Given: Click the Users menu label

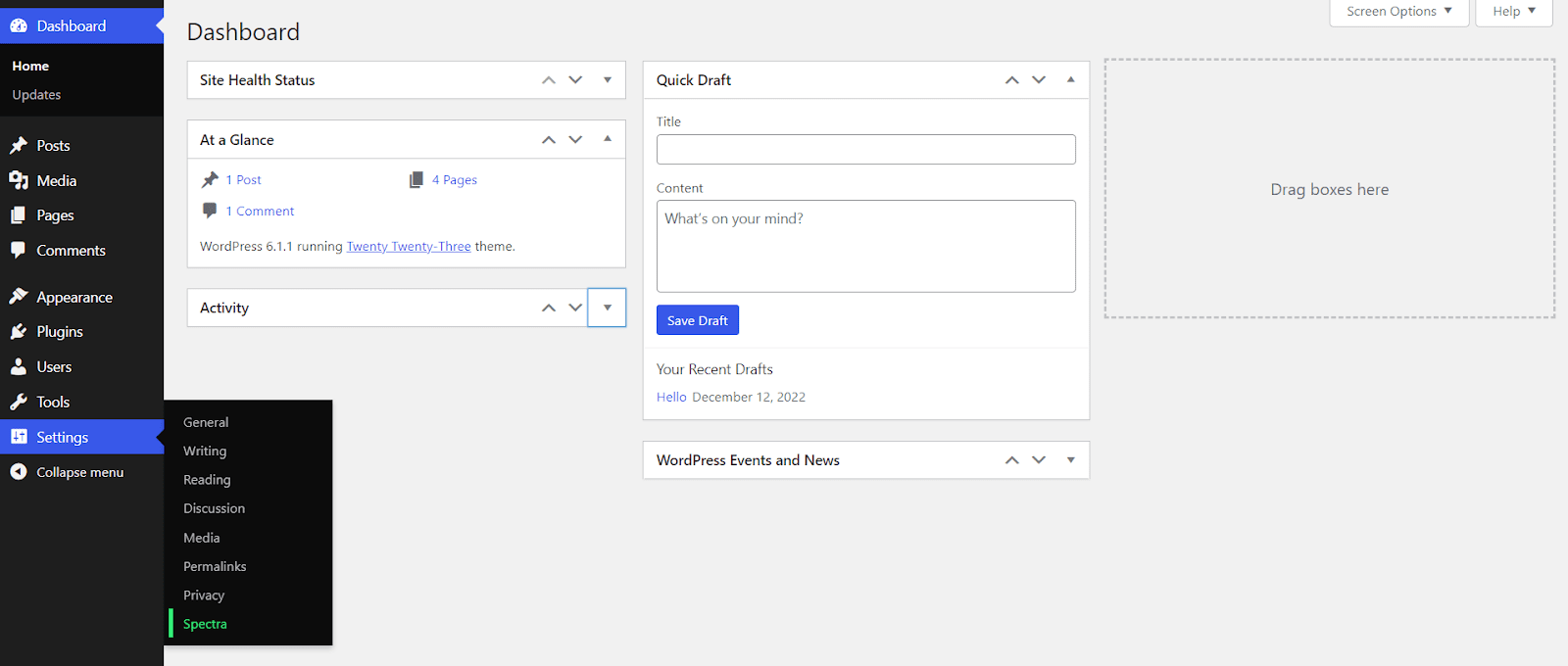Looking at the screenshot, I should [54, 366].
